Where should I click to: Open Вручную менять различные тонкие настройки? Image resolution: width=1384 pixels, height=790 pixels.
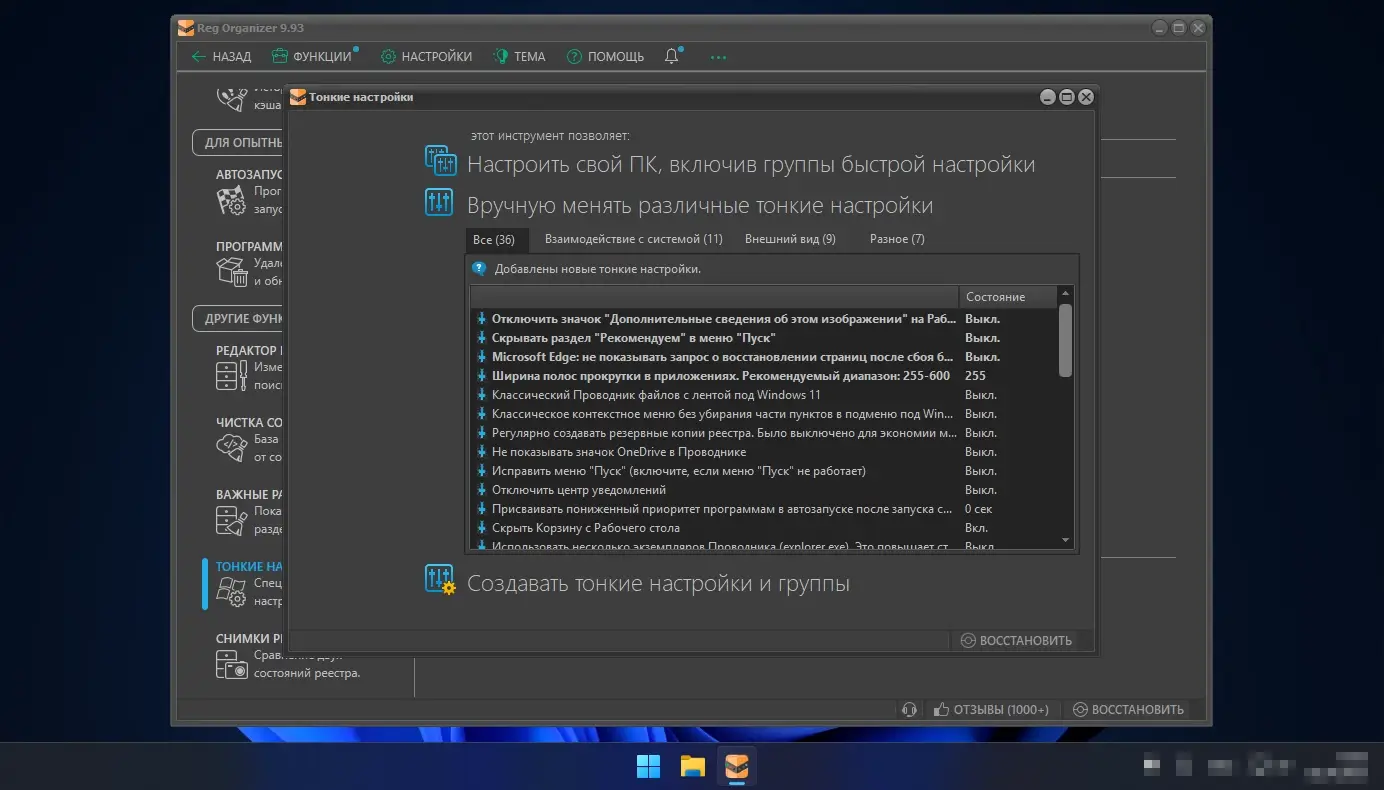click(700, 206)
